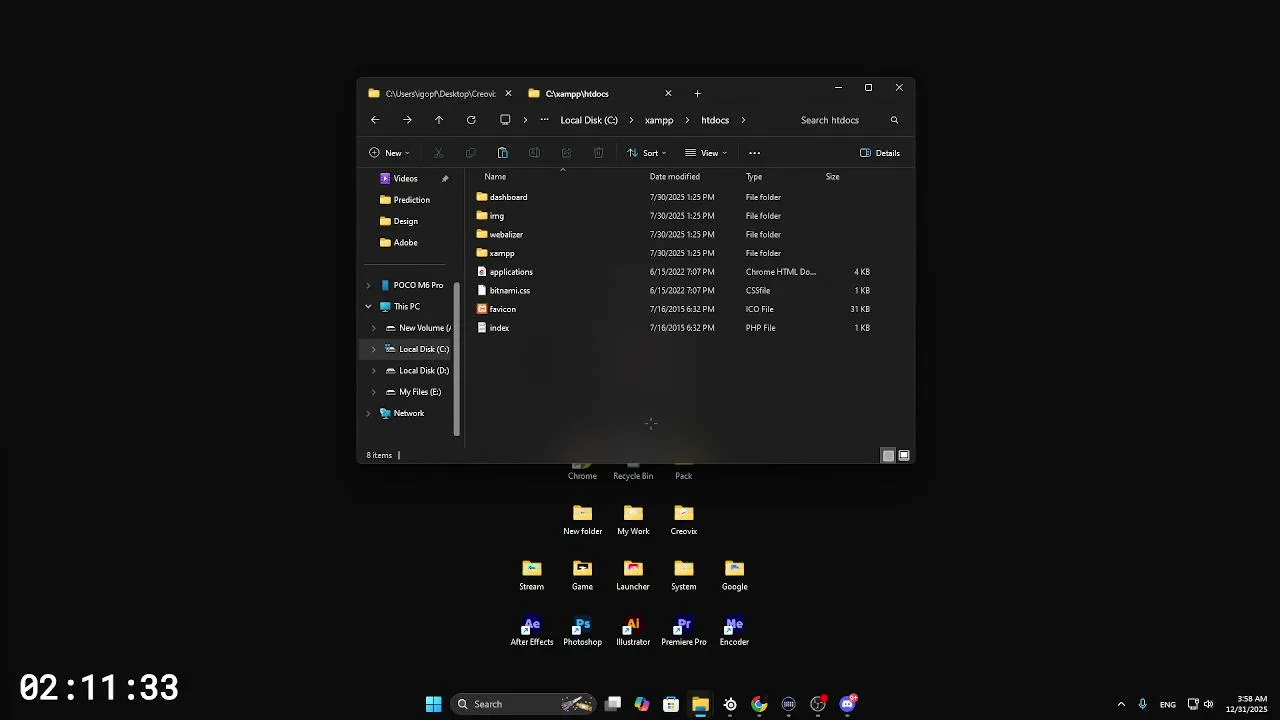The image size is (1280, 720).
Task: Open the chevron after htdocs in breadcrumb
Action: pos(743,120)
